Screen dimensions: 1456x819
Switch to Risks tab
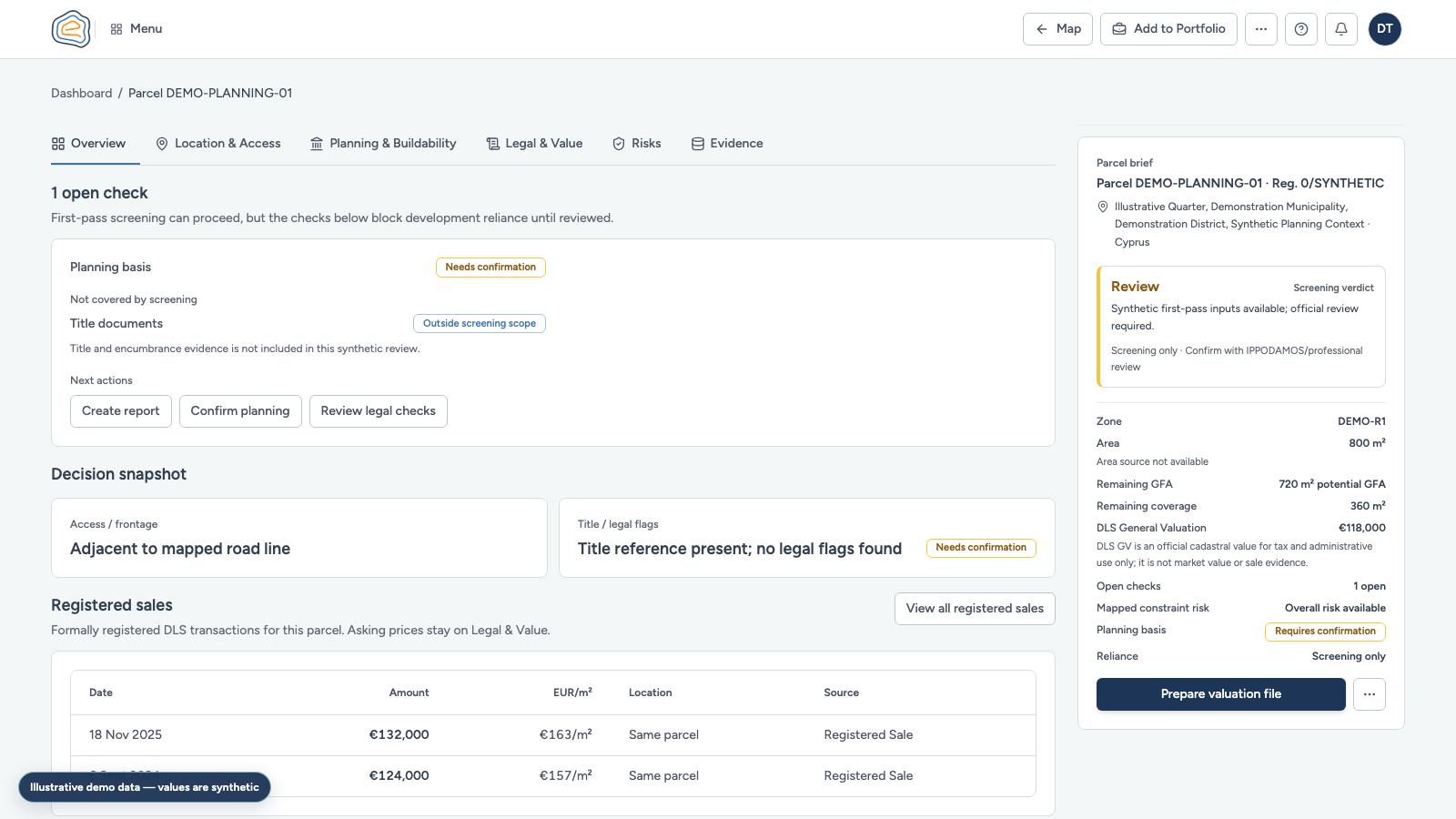tap(637, 144)
